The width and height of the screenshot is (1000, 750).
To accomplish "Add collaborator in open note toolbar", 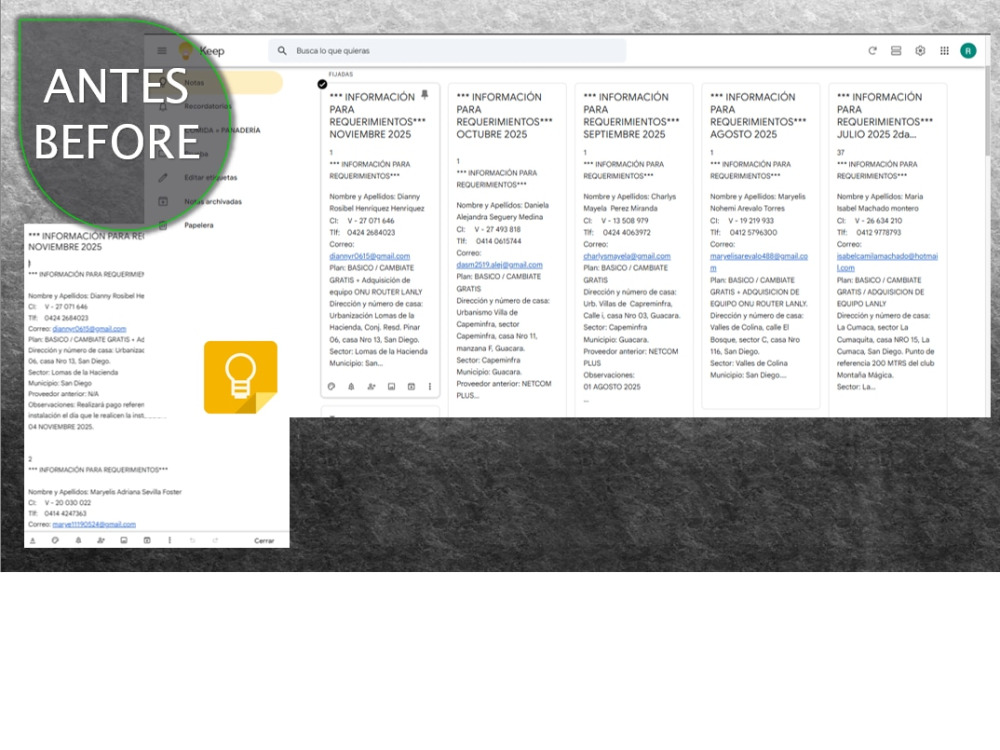I will (x=101, y=540).
